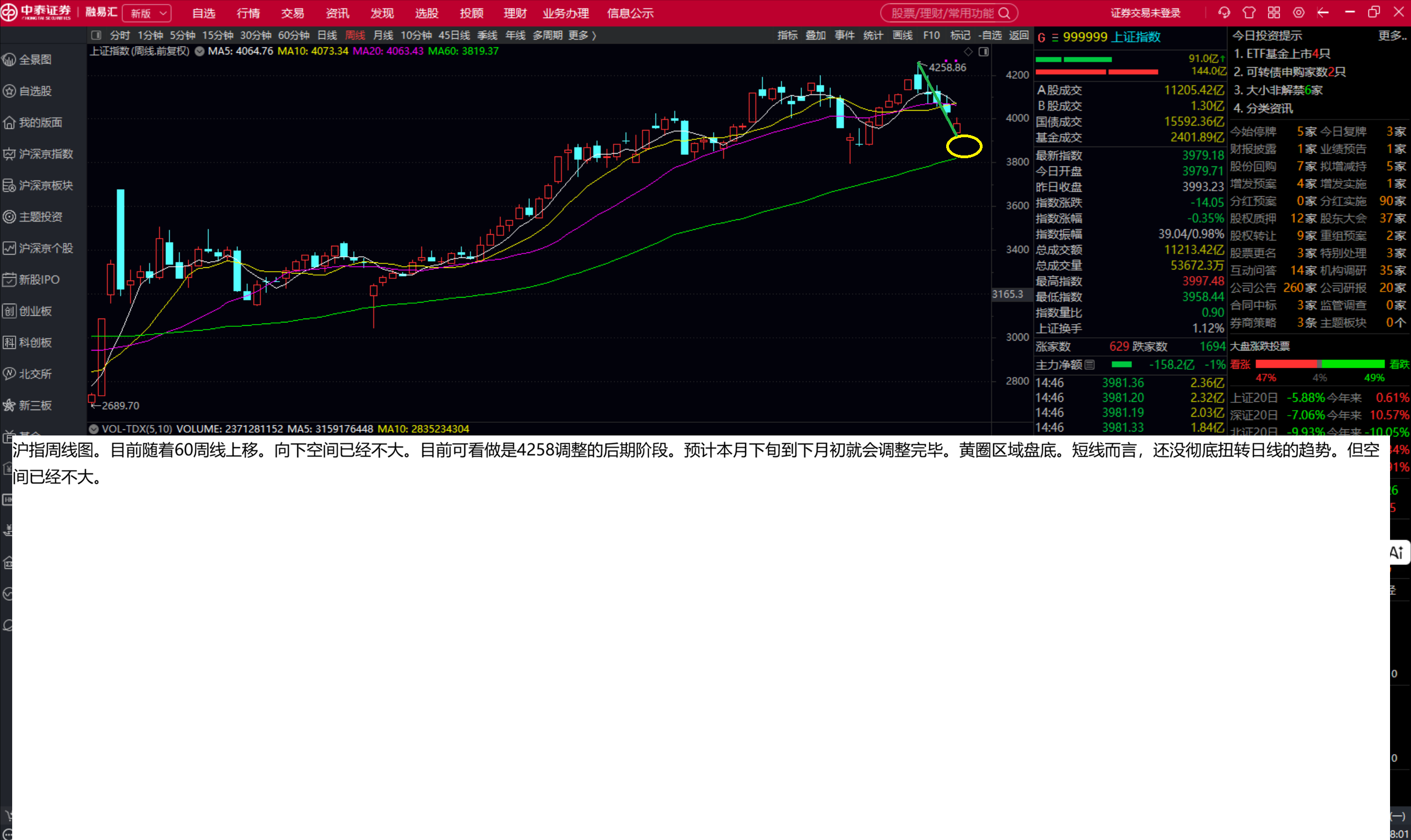Open the skin theme shirt icon
Image resolution: width=1411 pixels, height=840 pixels.
(1249, 13)
